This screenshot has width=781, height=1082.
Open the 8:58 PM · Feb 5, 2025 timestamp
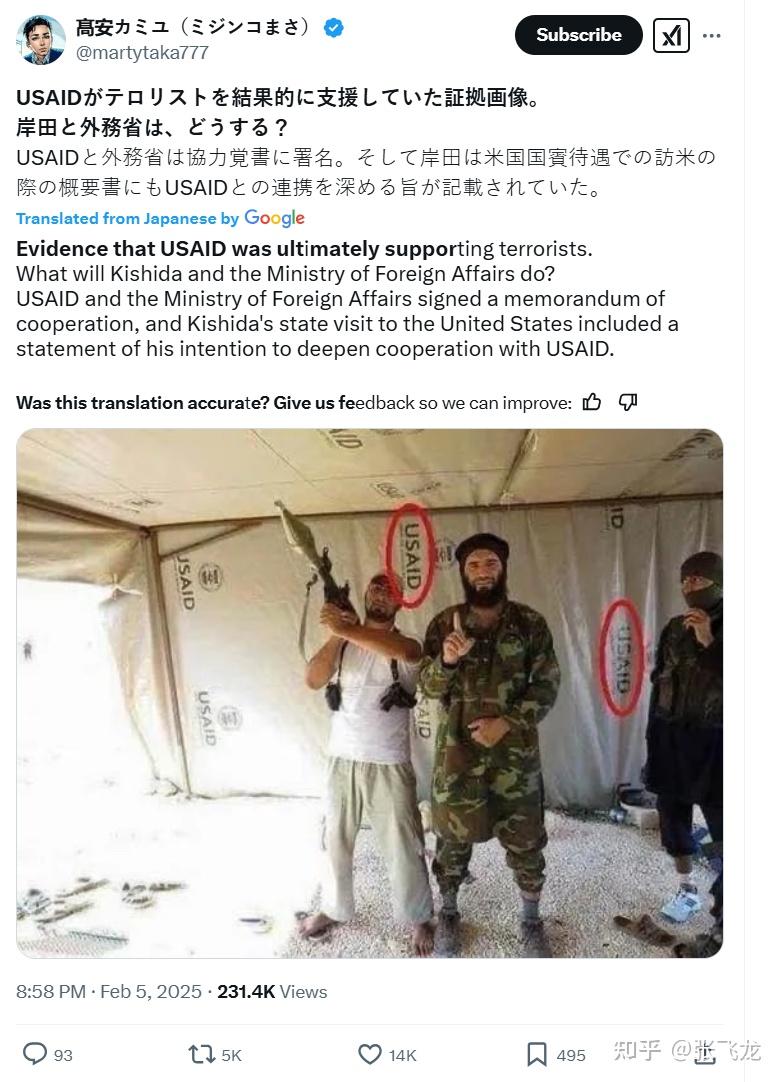coord(109,992)
